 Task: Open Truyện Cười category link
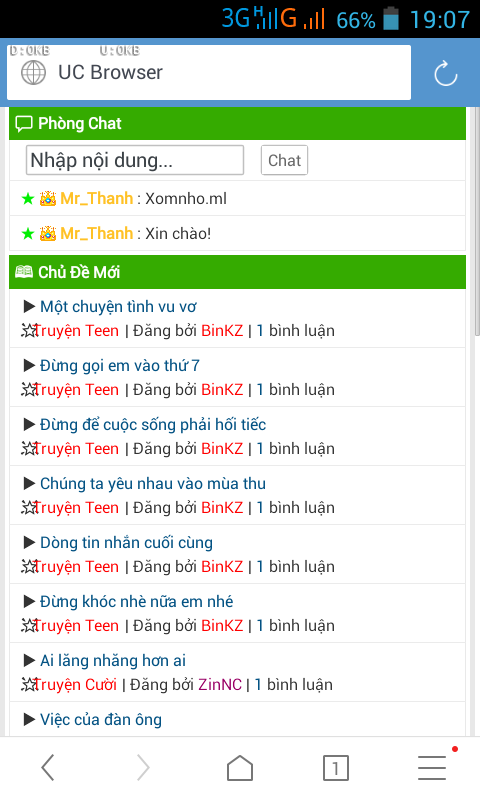point(75,685)
